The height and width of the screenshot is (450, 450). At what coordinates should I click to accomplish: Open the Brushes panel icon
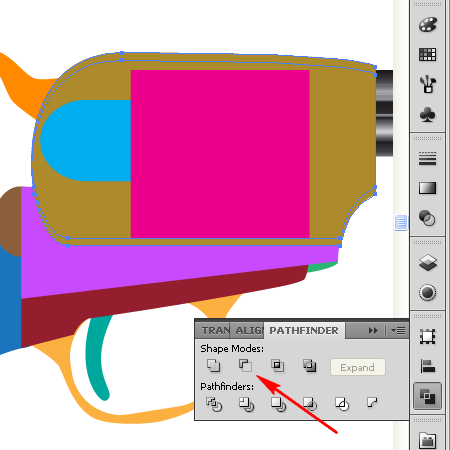click(x=428, y=84)
